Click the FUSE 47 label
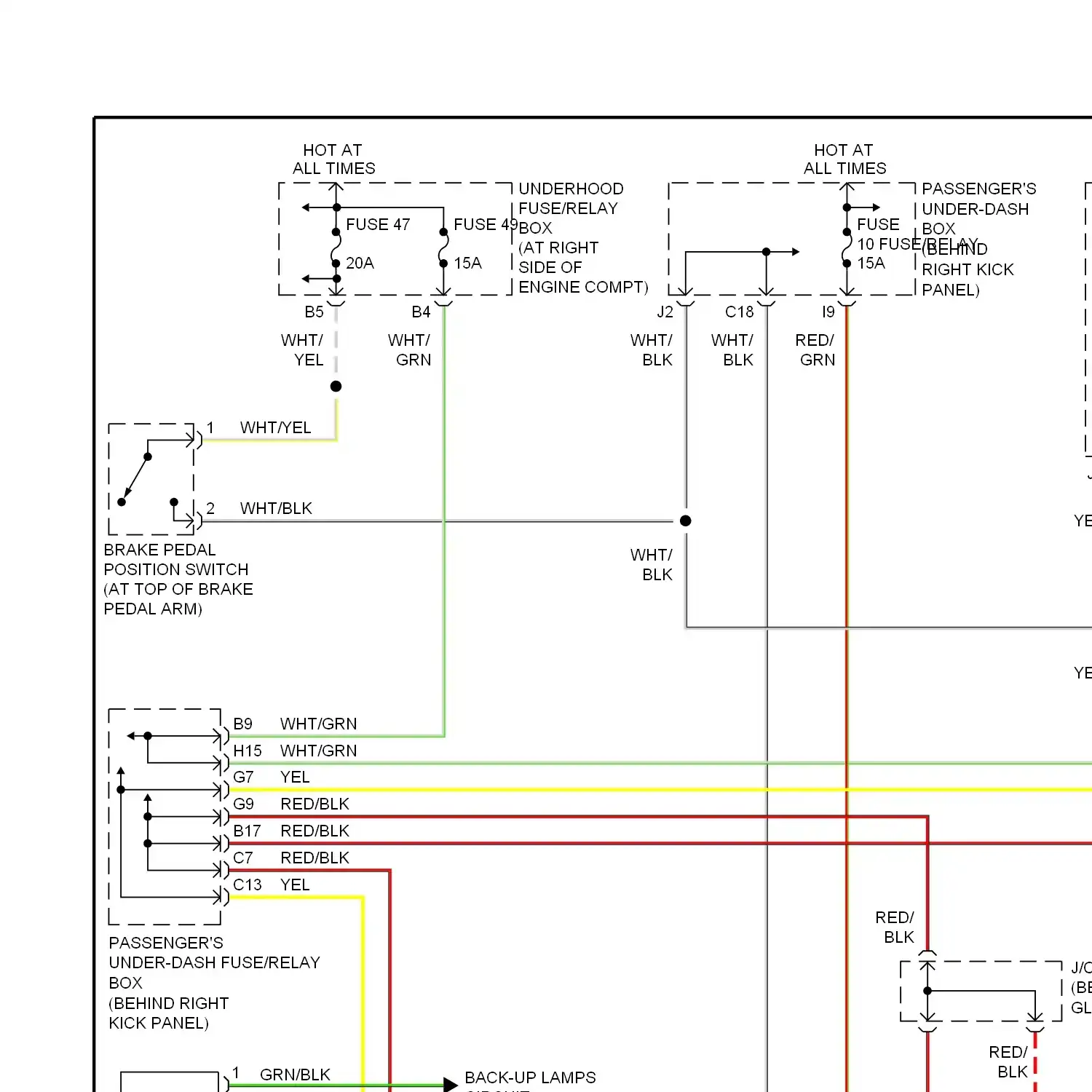 378,224
